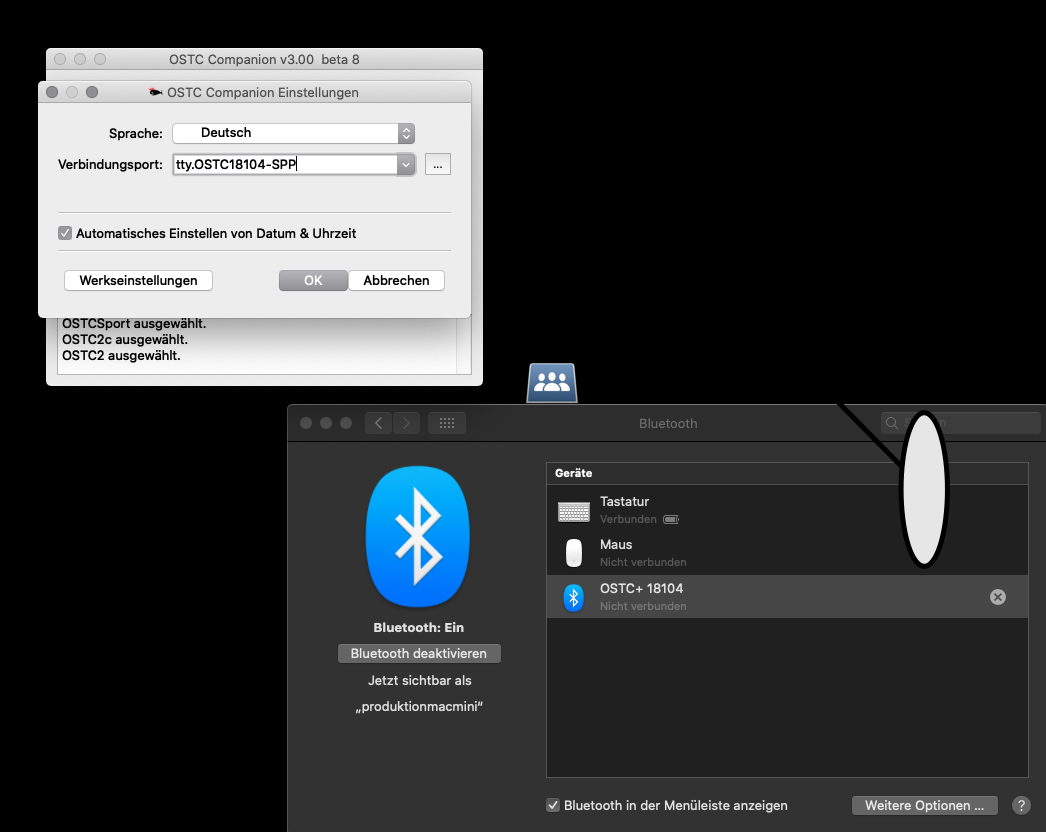Image resolution: width=1046 pixels, height=832 pixels.
Task: Go back in System Preferences
Action: click(x=378, y=423)
